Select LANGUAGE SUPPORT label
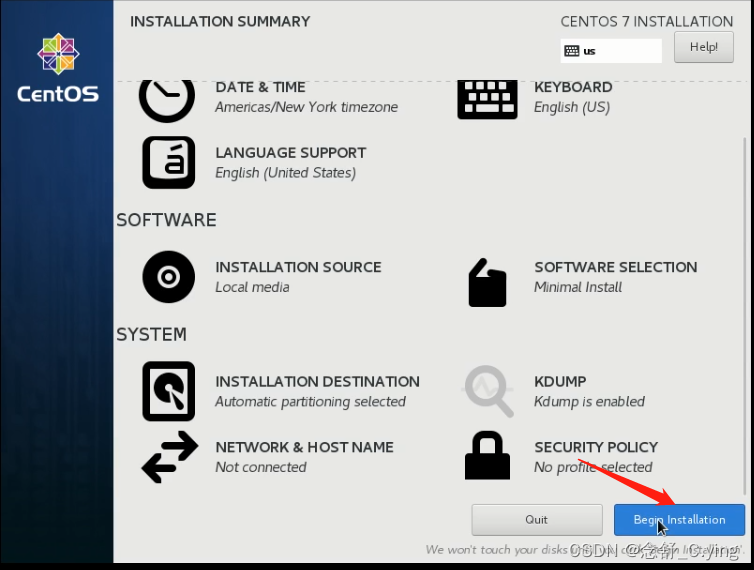This screenshot has height=570, width=754. tap(291, 153)
